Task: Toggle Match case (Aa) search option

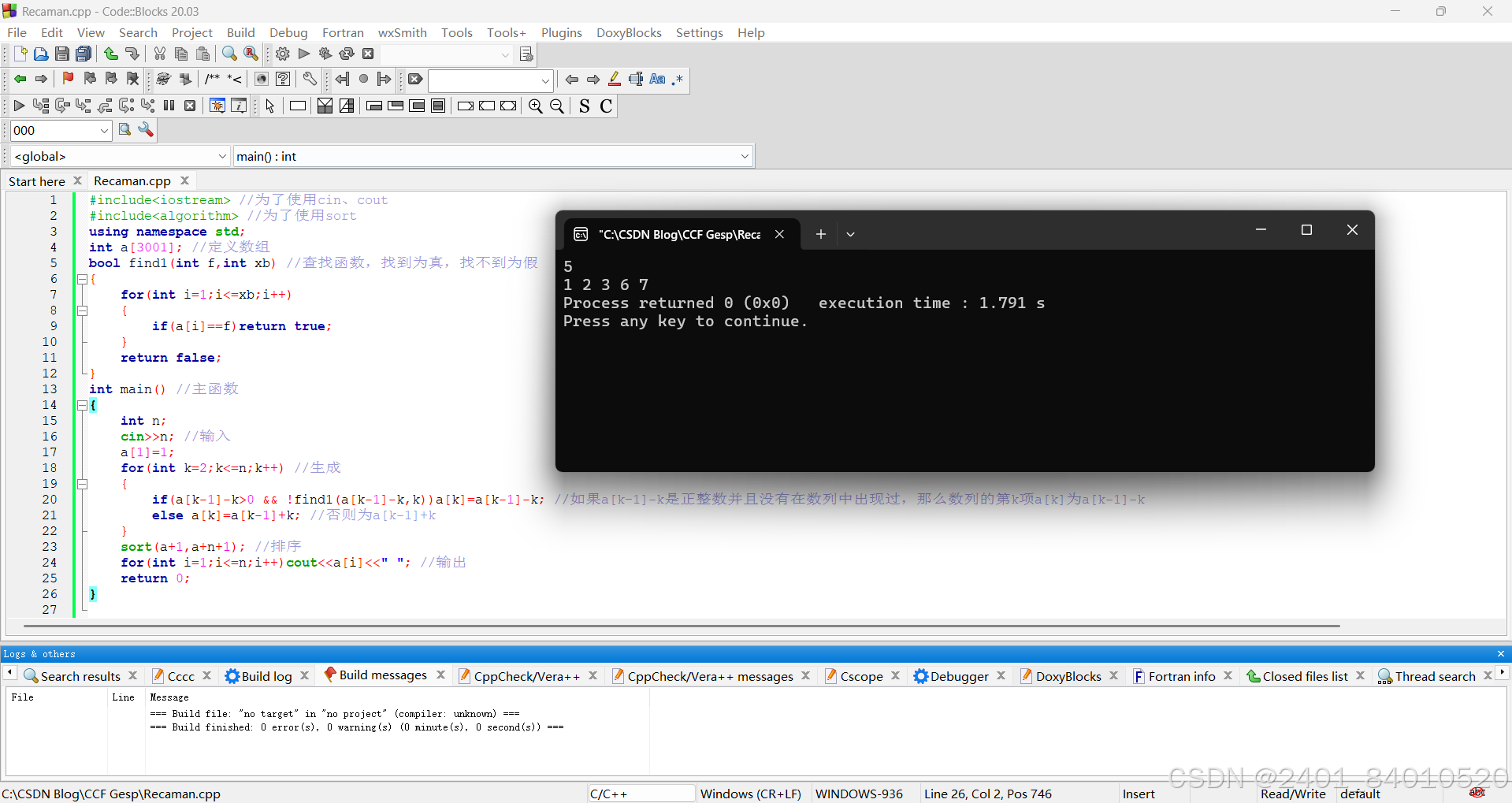Action: pos(657,79)
